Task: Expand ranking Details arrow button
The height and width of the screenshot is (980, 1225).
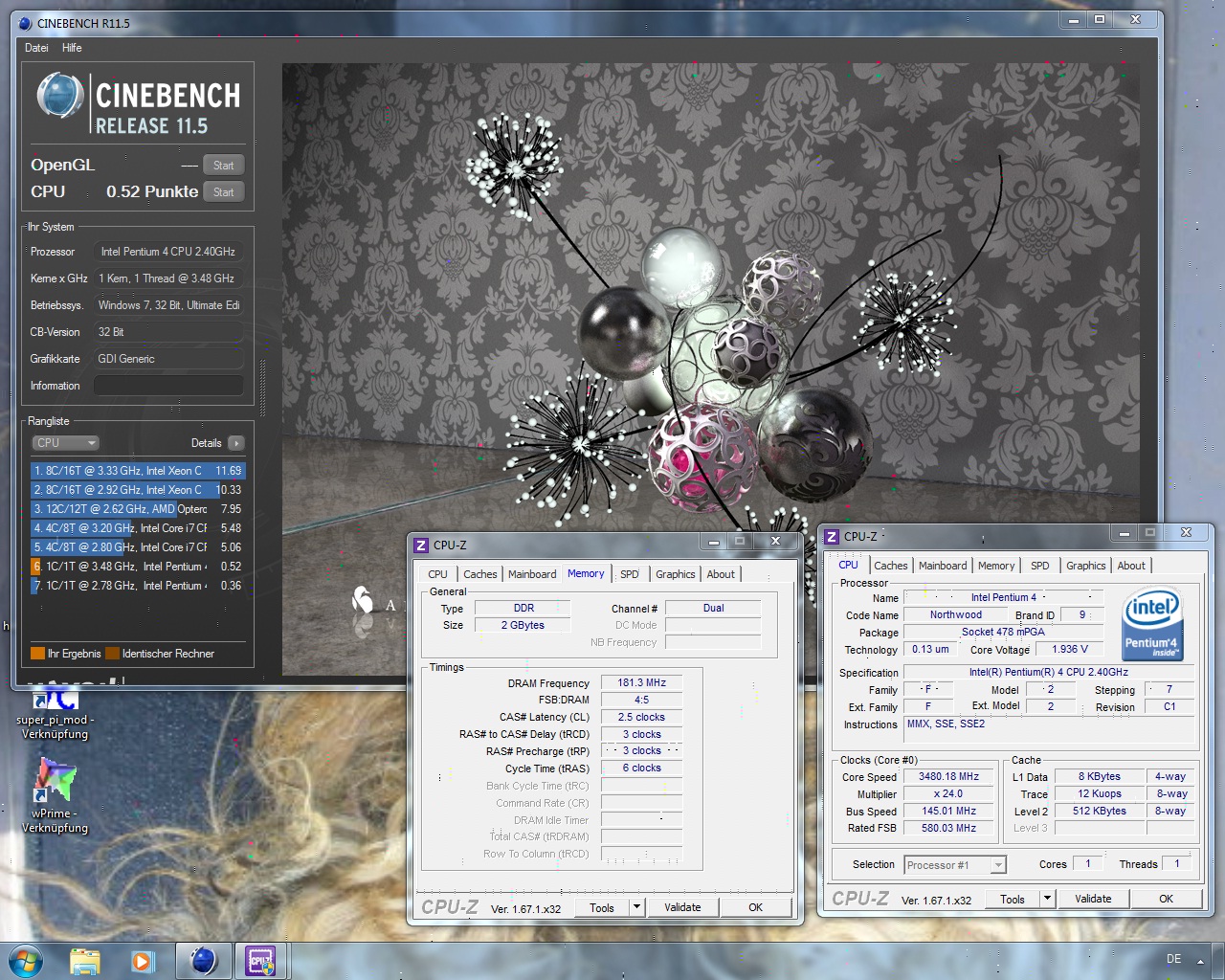Action: coord(236,443)
